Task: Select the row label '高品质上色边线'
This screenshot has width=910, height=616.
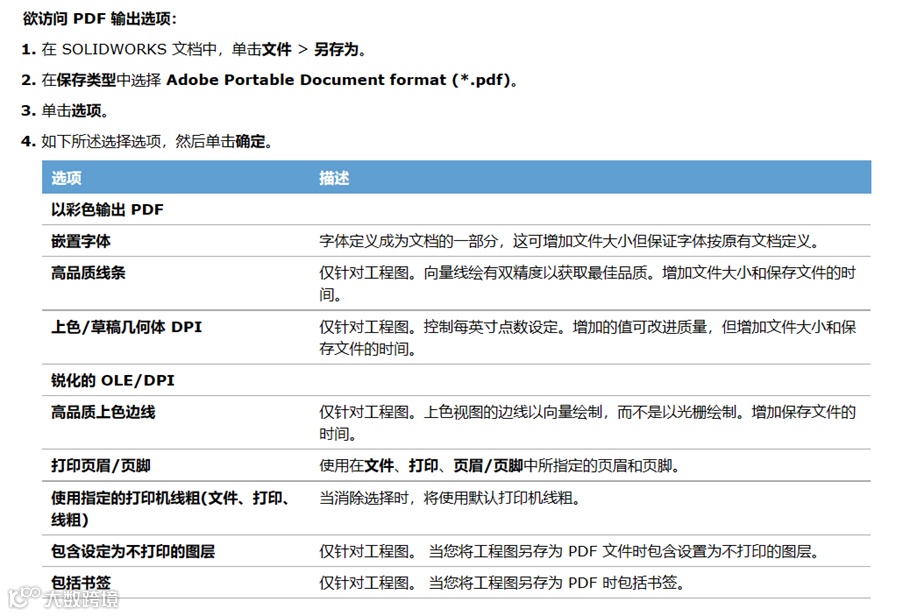Action: point(103,412)
